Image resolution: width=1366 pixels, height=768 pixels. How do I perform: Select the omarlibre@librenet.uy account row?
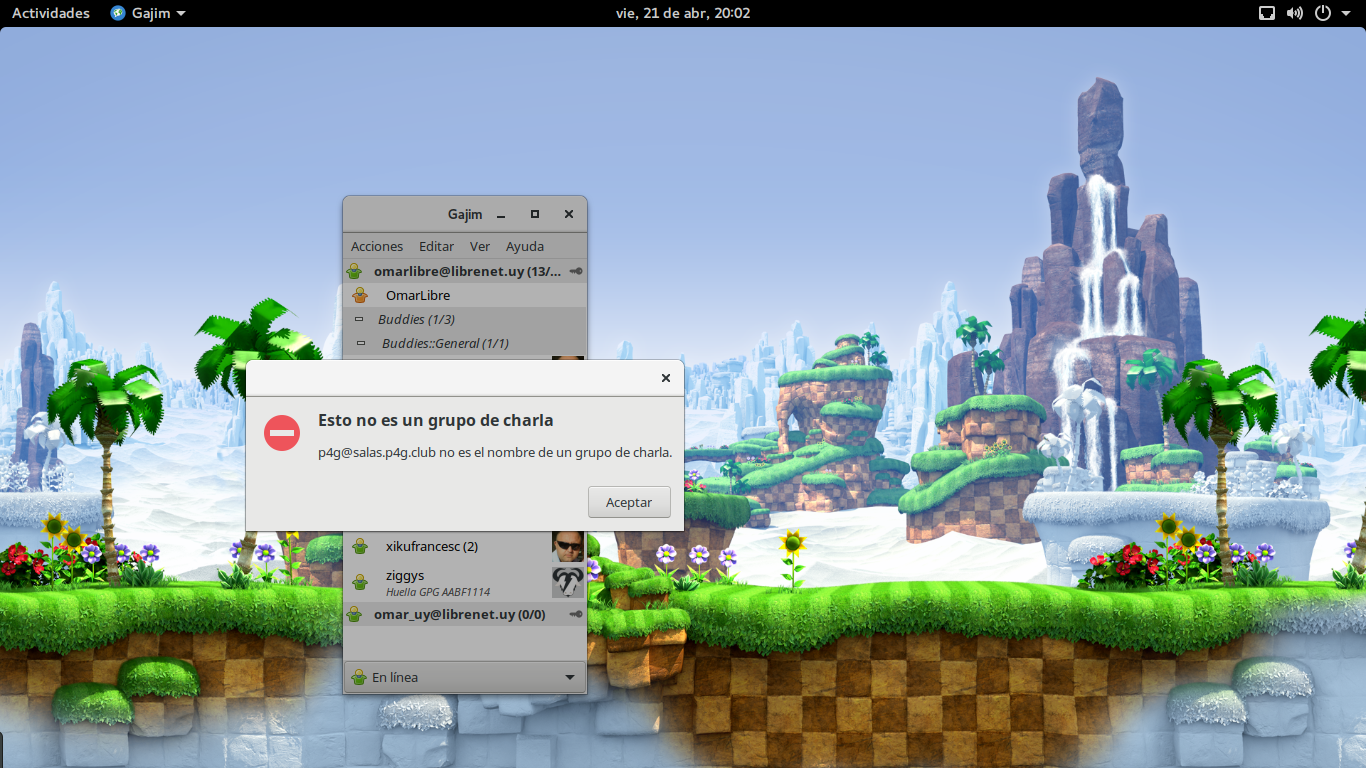coord(465,271)
